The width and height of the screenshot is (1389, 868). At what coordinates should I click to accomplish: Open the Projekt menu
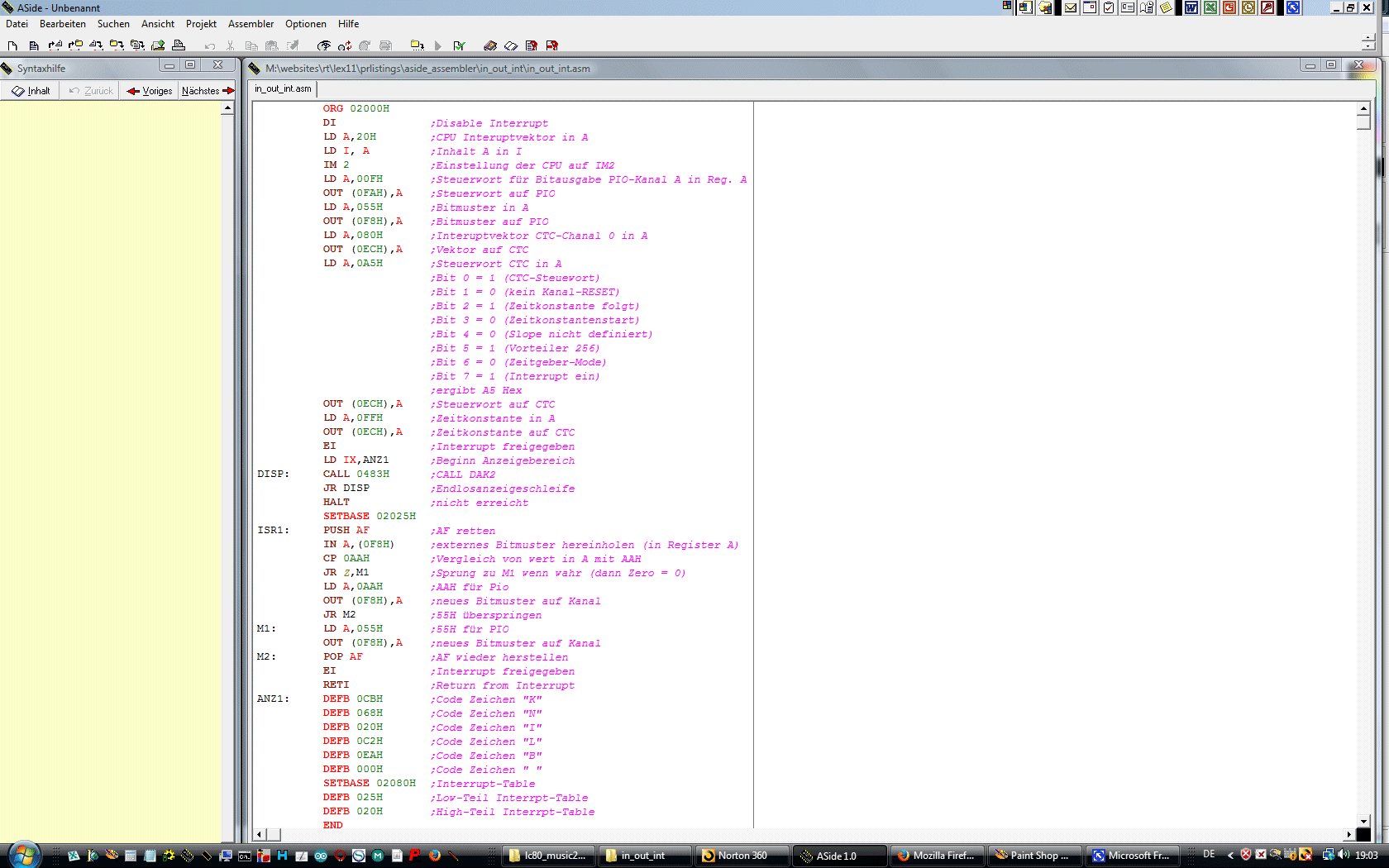pyautogui.click(x=201, y=24)
